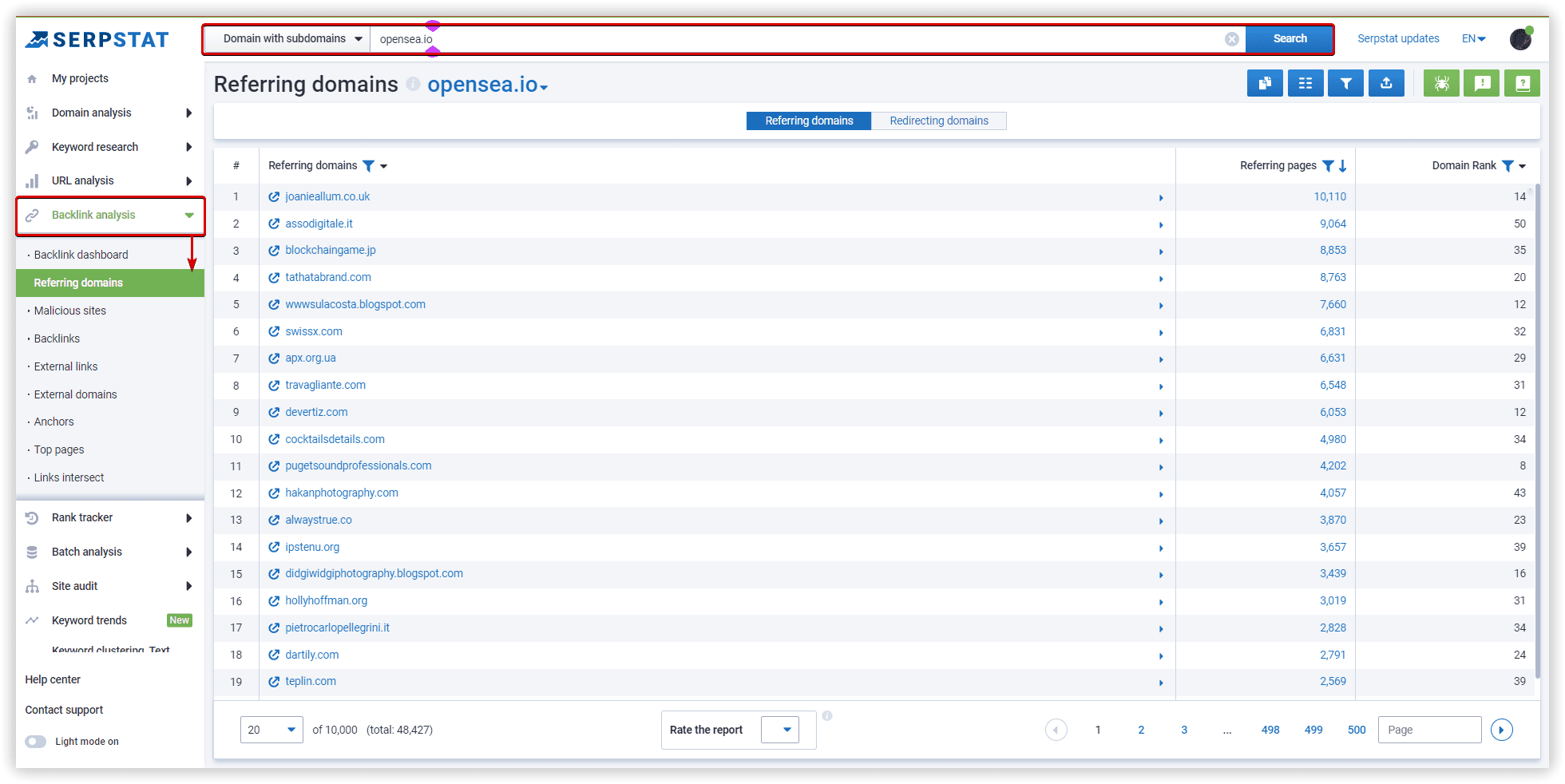Viewport: 1565px width, 784px height.
Task: Click the info icon next to Referring domains title
Action: tap(413, 84)
